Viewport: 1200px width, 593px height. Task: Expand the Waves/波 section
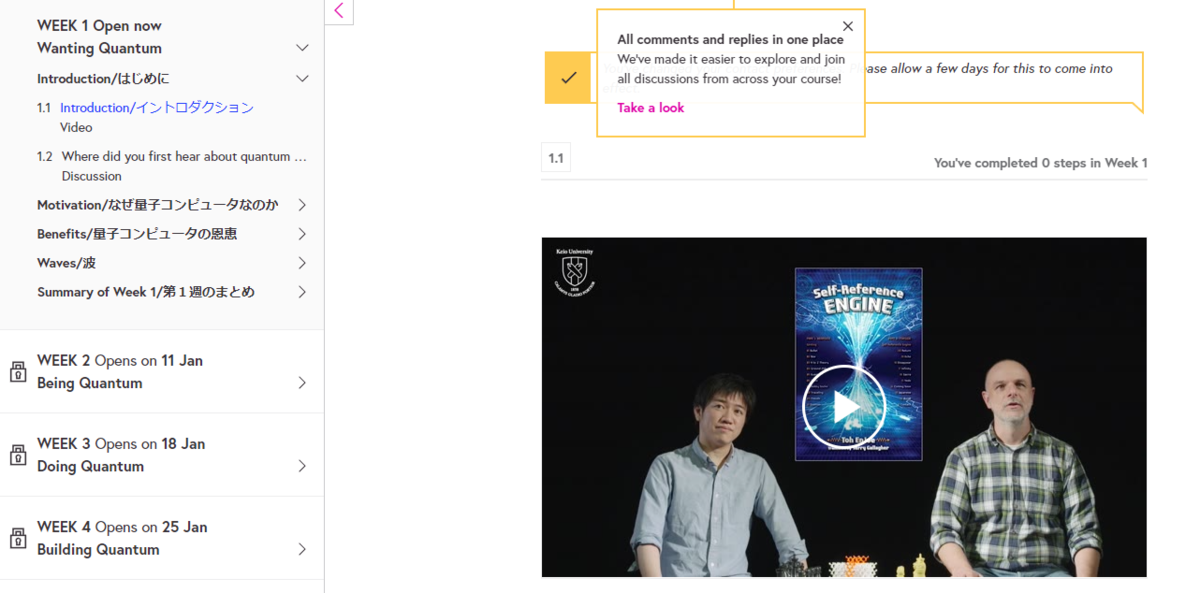(302, 263)
